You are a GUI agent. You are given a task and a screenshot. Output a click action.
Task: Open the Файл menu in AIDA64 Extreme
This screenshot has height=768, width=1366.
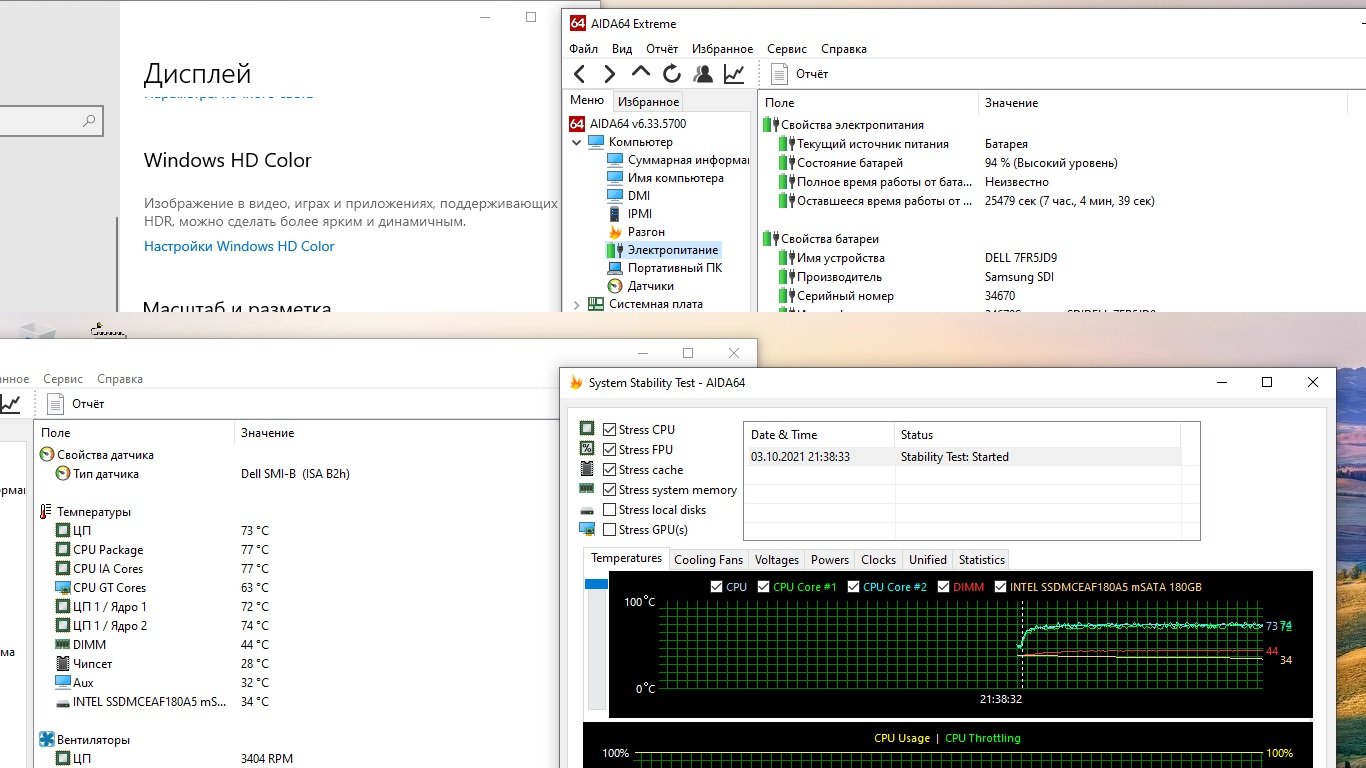point(584,49)
